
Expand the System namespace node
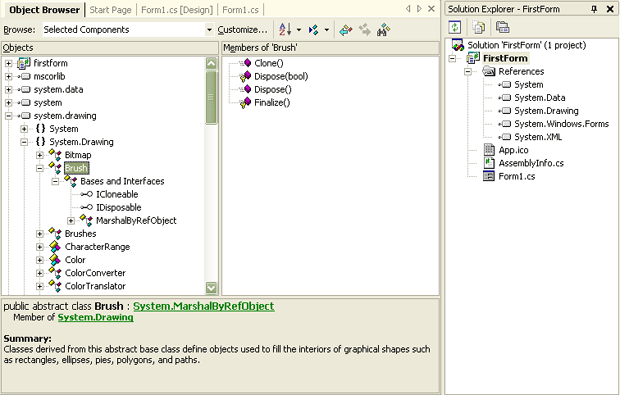point(24,129)
